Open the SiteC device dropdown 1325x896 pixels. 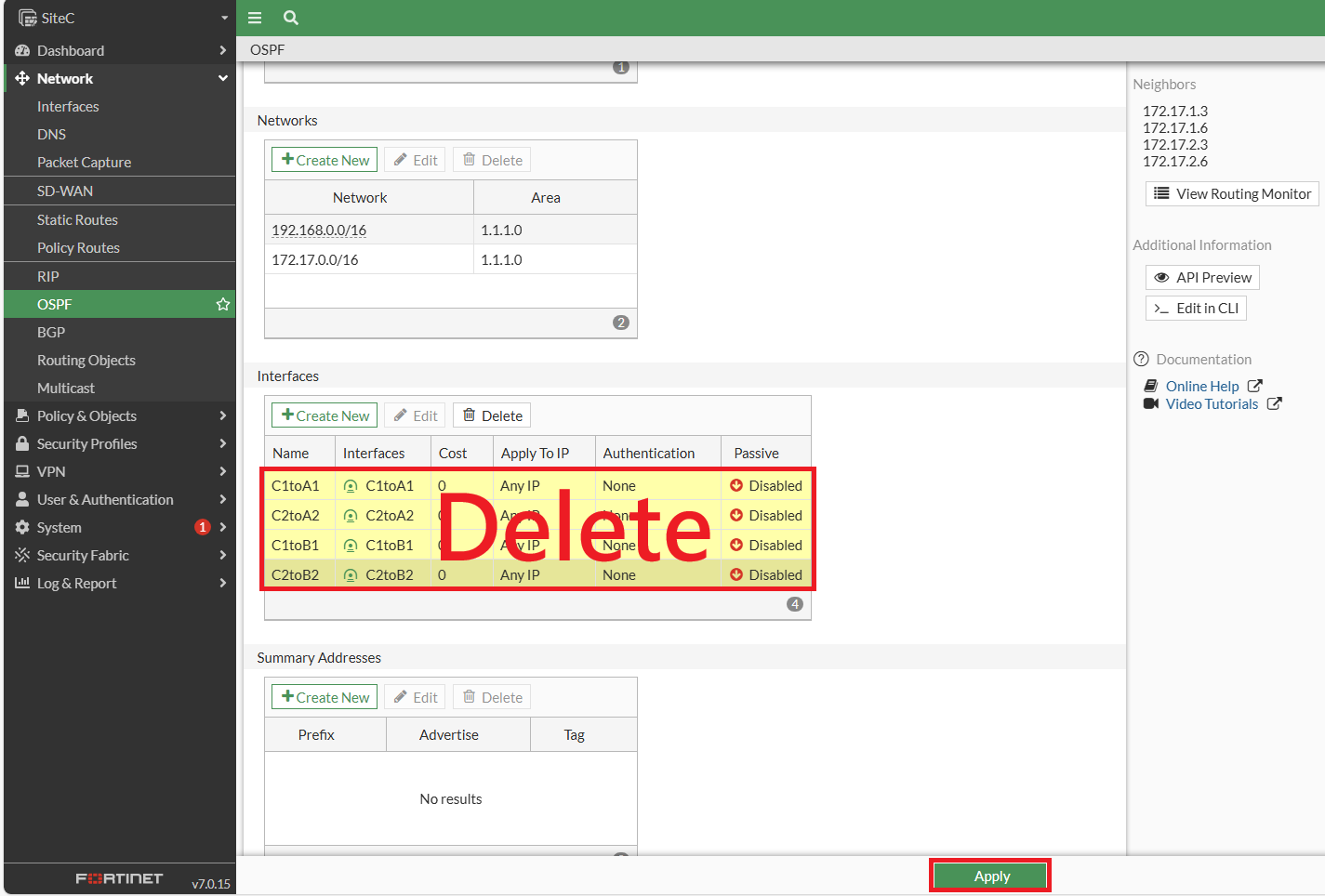(x=224, y=18)
